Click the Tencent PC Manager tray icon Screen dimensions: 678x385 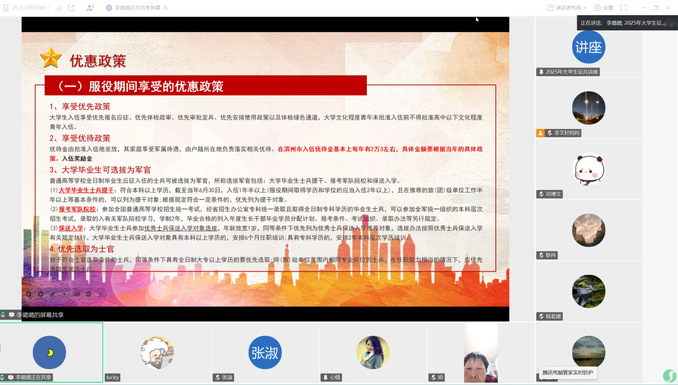(669, 375)
